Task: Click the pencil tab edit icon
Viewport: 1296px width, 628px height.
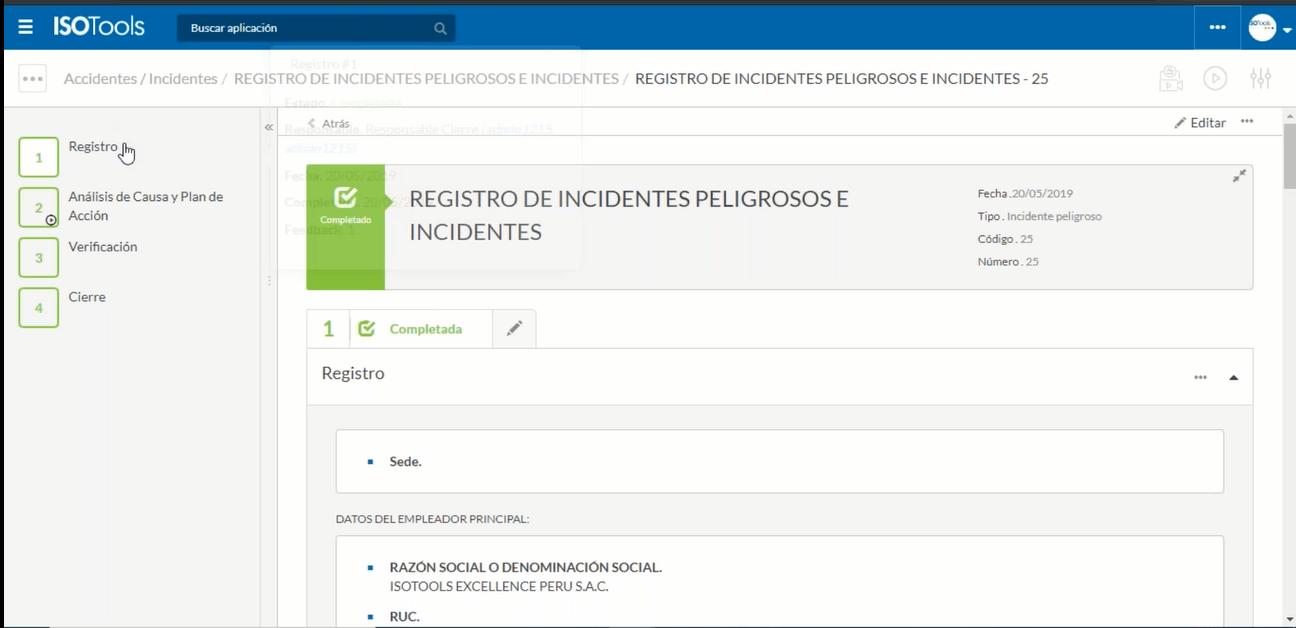Action: click(514, 329)
